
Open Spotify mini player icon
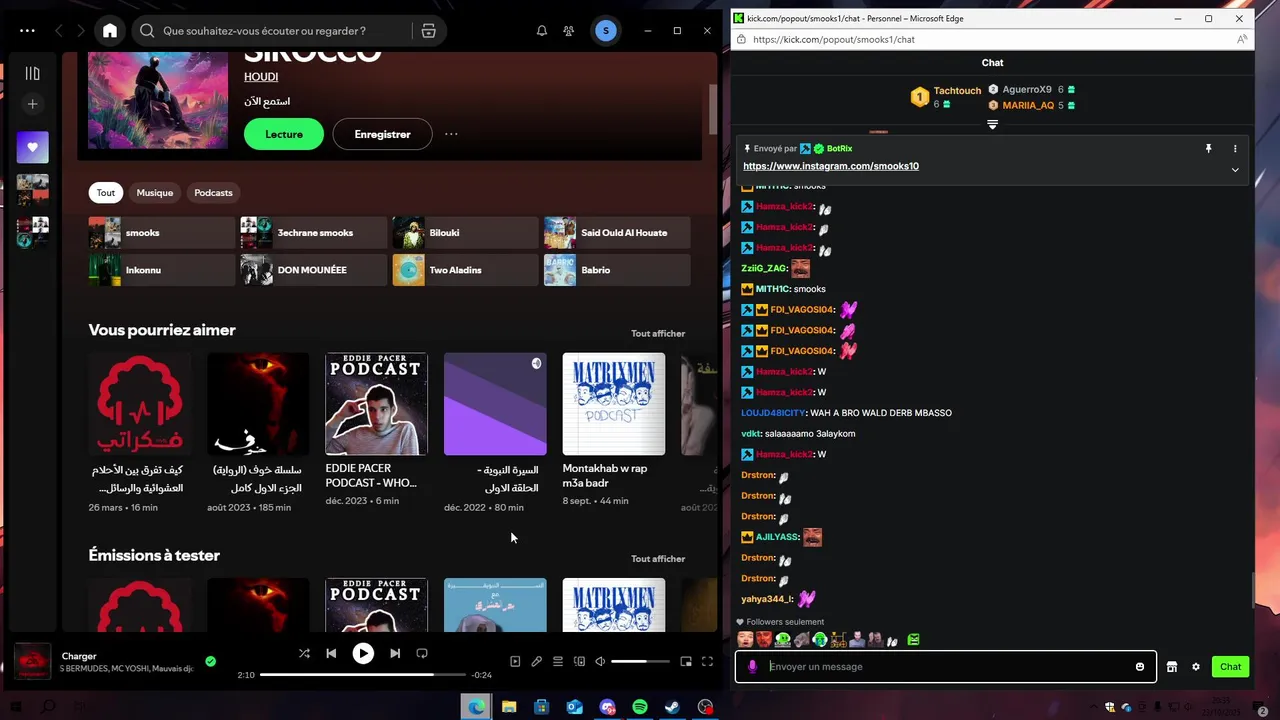tap(686, 661)
